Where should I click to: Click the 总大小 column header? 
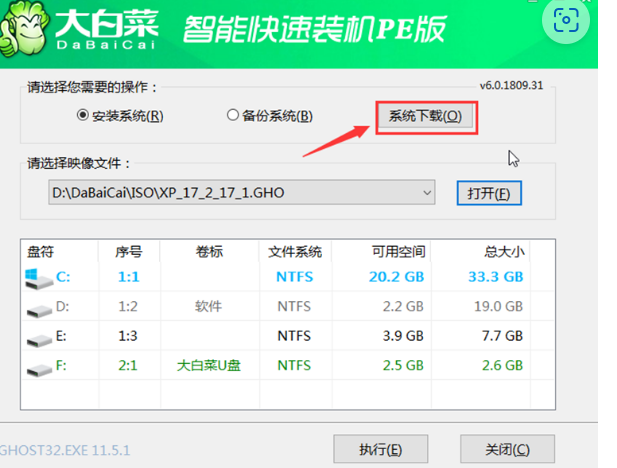point(480,251)
